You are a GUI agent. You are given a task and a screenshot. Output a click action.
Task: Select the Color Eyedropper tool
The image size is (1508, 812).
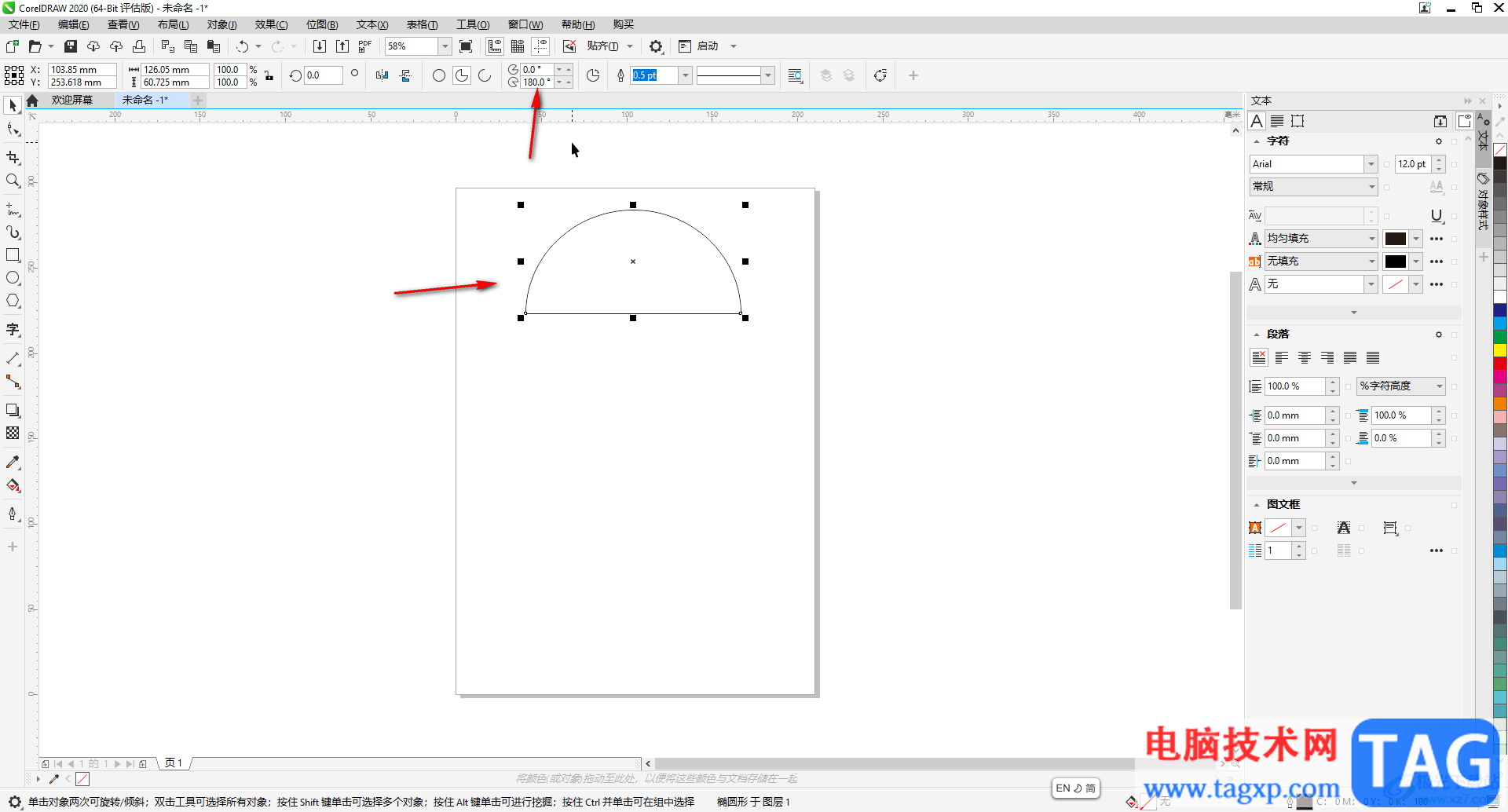[13, 463]
